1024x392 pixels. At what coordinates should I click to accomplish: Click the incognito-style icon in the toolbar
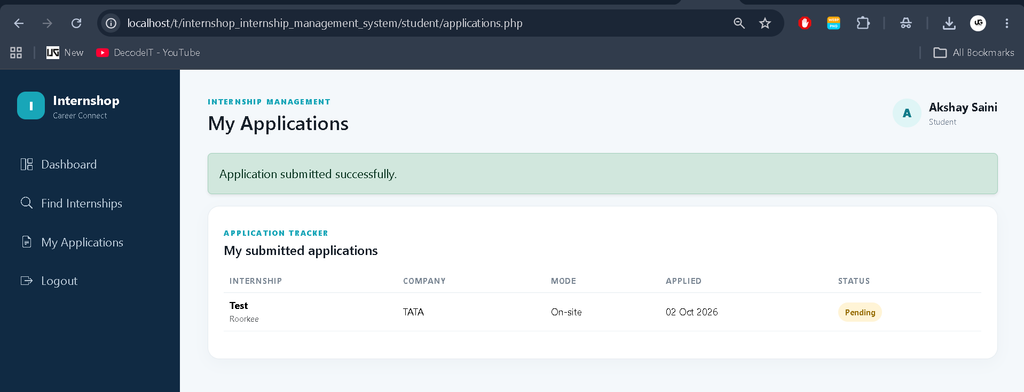click(906, 24)
